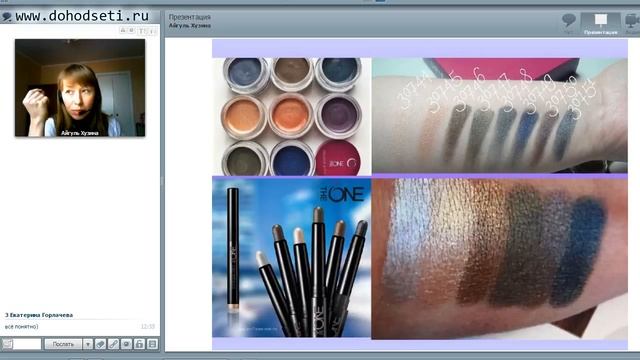Click the eraser icon in chat toolbar
640x360 pixels.
100,344
